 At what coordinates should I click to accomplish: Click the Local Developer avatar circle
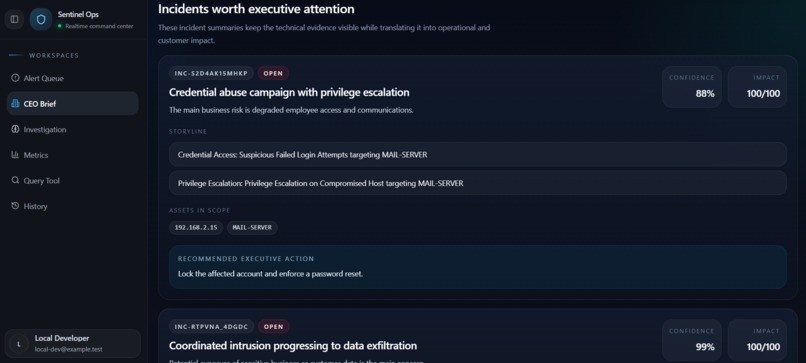(x=19, y=343)
